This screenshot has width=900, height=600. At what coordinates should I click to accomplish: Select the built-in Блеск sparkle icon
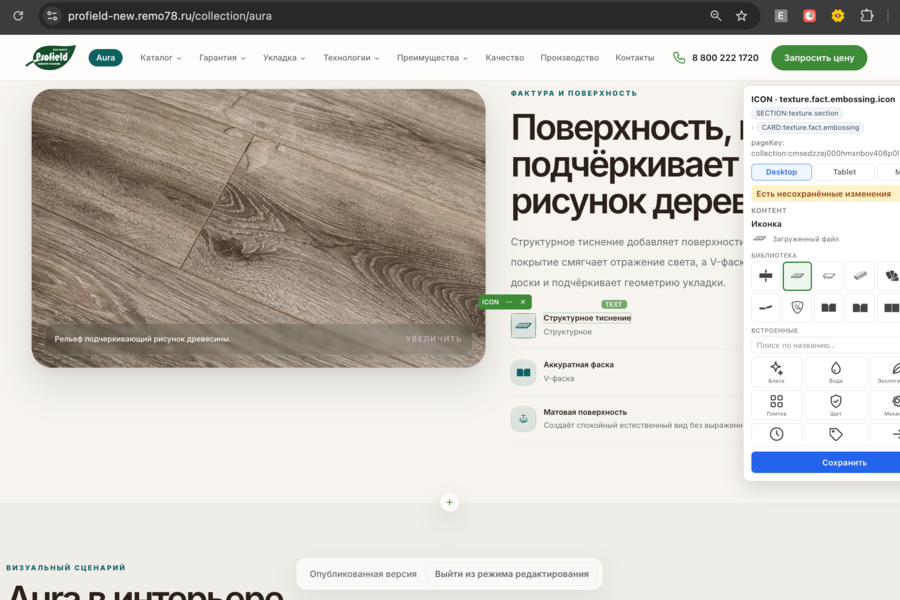[776, 371]
